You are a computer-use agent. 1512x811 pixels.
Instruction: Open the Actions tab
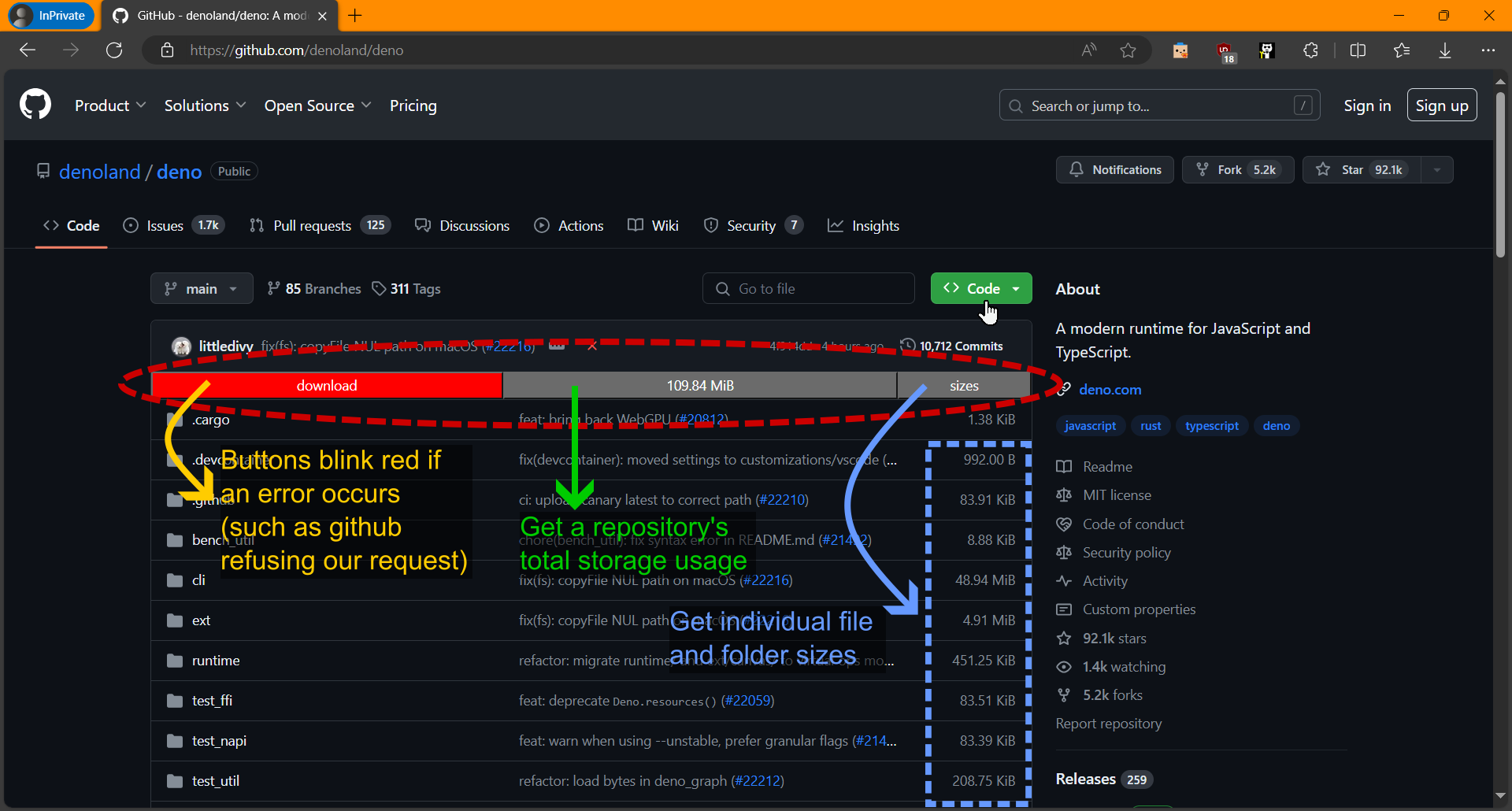click(x=569, y=226)
